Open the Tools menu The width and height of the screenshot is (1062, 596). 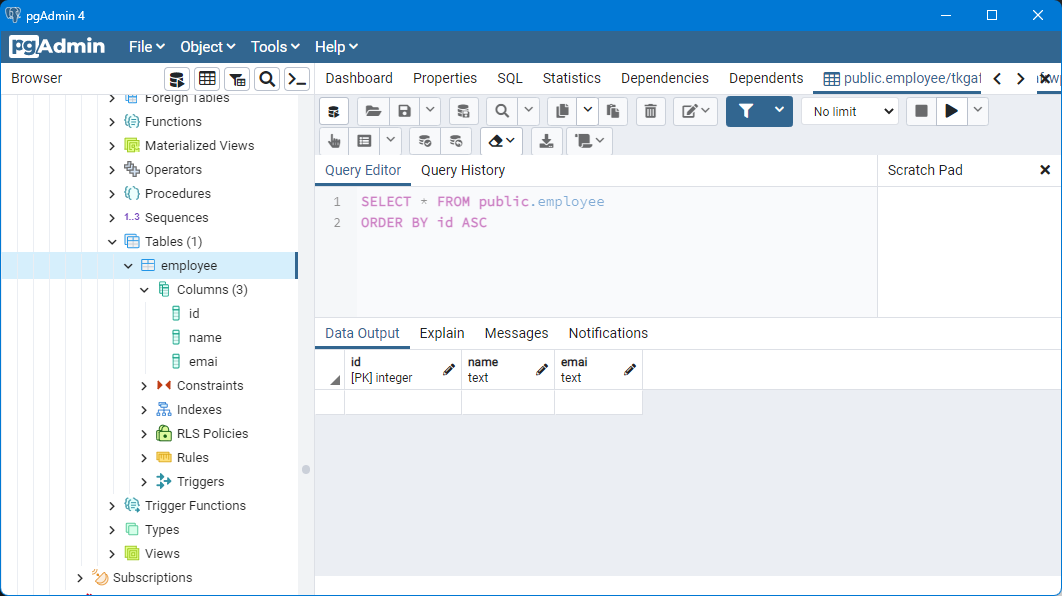click(x=275, y=47)
